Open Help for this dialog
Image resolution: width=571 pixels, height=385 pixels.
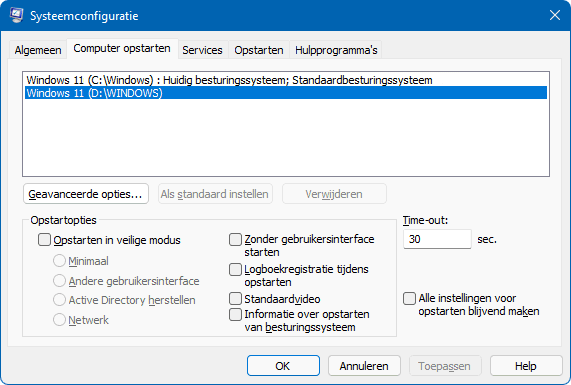(x=526, y=366)
